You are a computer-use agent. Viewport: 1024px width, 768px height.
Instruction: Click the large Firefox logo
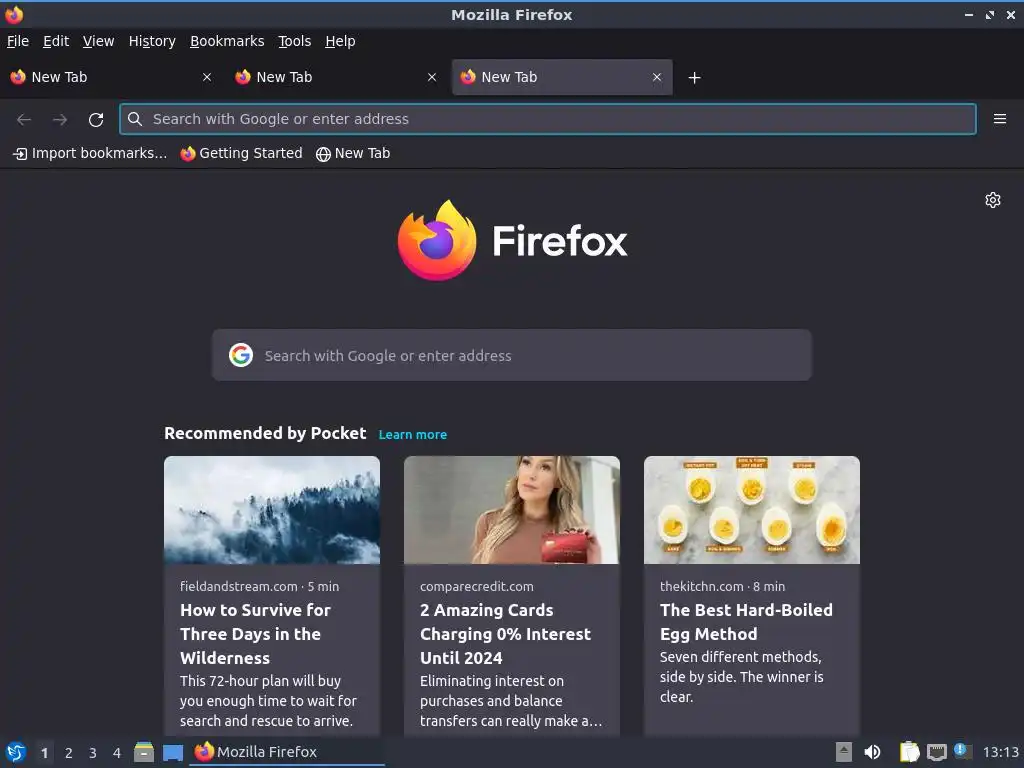(x=437, y=240)
